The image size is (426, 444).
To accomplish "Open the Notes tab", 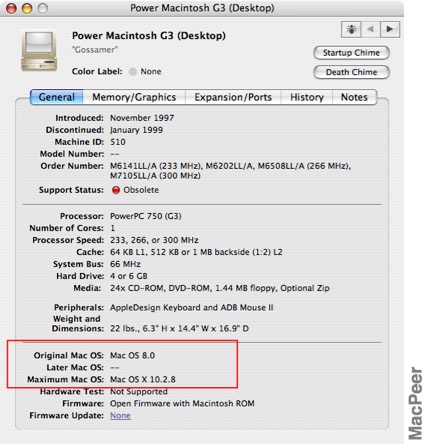I will (354, 97).
